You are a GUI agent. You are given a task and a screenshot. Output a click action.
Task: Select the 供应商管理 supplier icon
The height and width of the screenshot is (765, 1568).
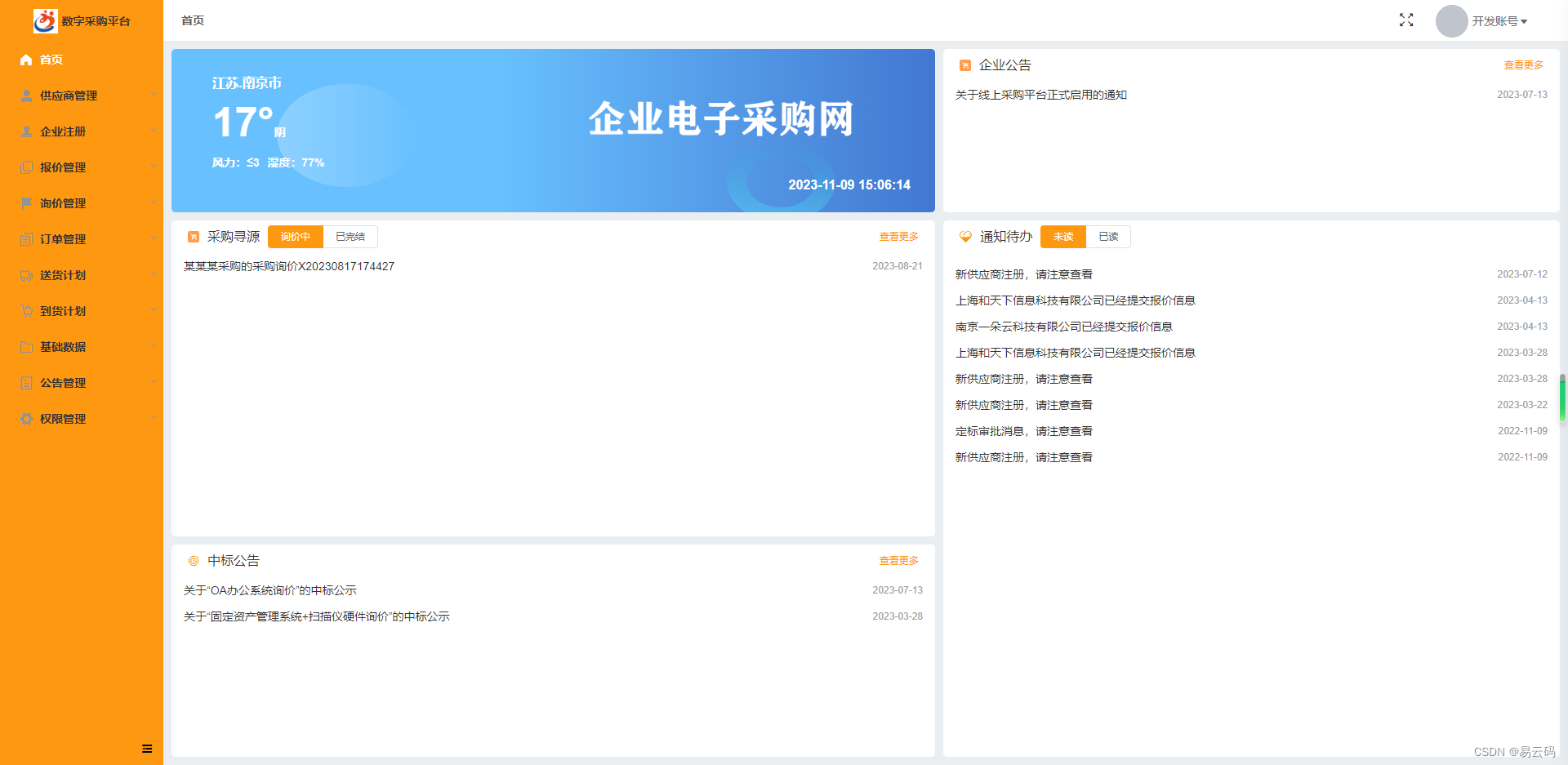point(25,96)
